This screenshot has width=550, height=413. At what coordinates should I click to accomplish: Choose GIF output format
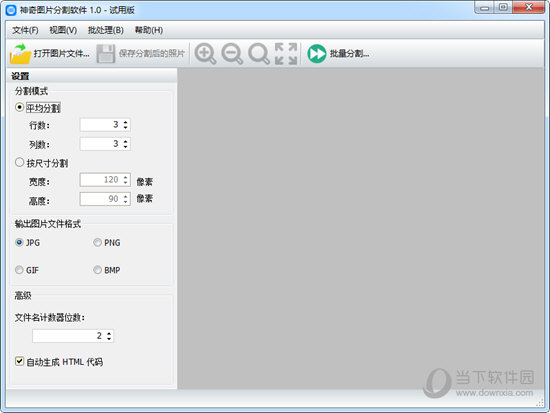[x=19, y=270]
